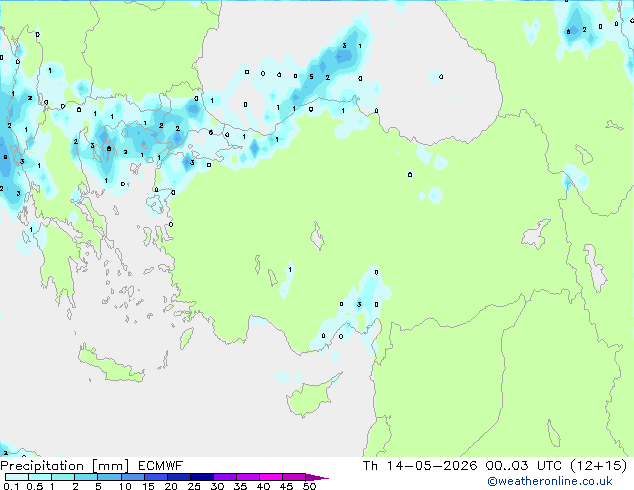The width and height of the screenshot is (634, 490).
Task: Click the "Precipitation [mm]" title text
Action: pyautogui.click(x=65, y=466)
